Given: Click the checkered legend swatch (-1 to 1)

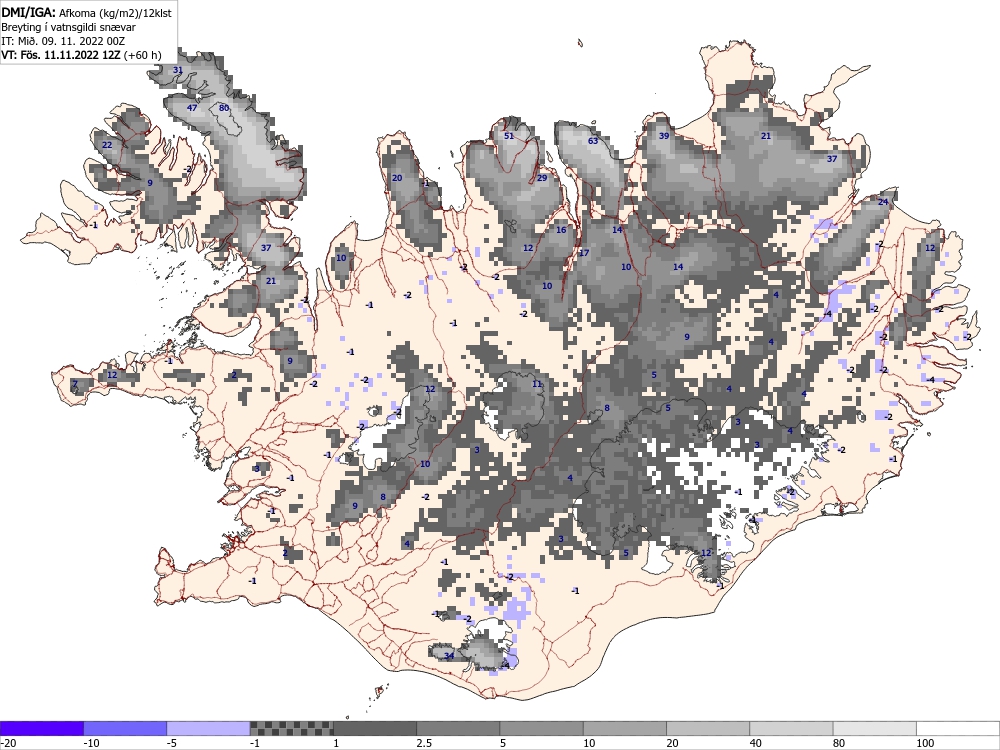Looking at the screenshot, I should pyautogui.click(x=291, y=728).
